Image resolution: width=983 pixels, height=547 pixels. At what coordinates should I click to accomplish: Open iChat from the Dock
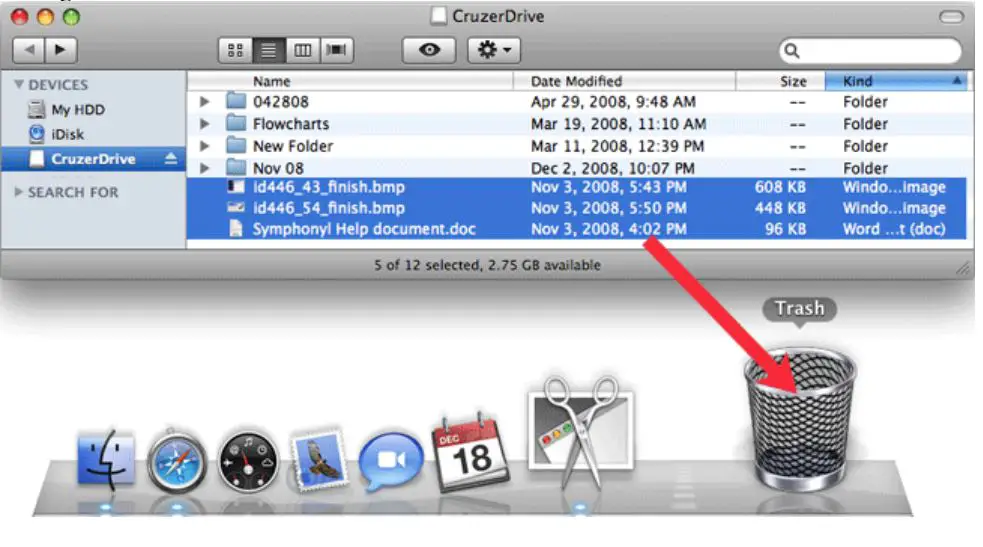[391, 462]
